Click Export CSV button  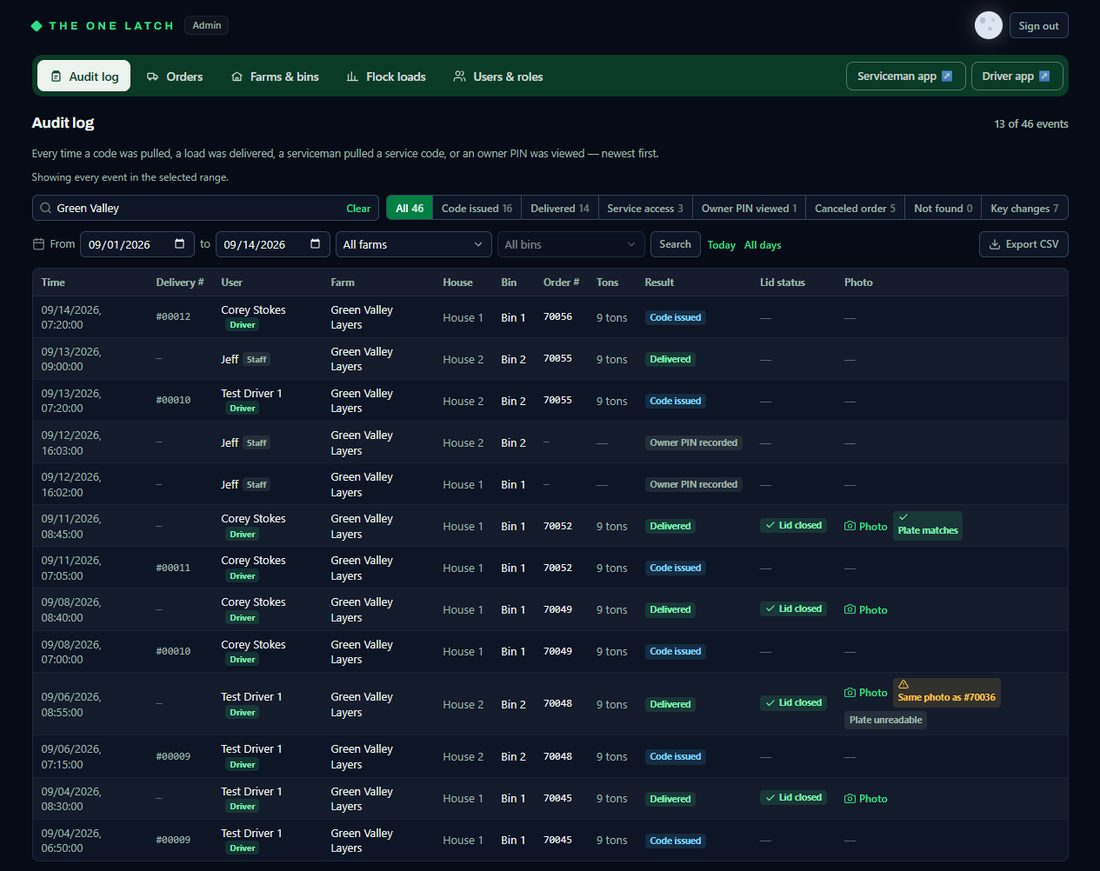tap(1024, 244)
